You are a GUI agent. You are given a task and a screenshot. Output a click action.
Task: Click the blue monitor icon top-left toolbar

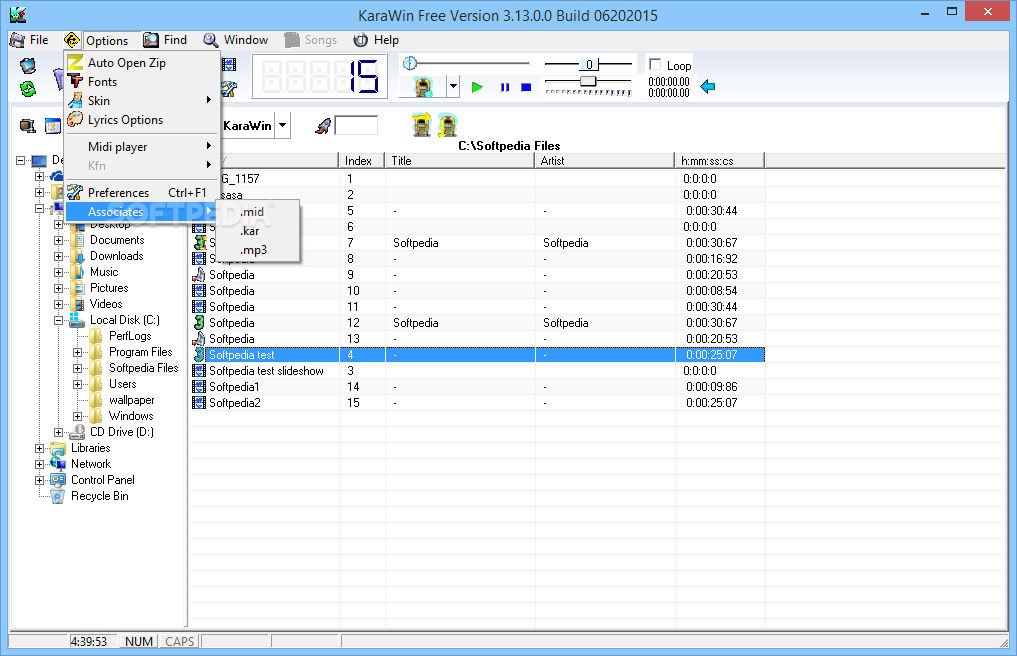point(28,66)
